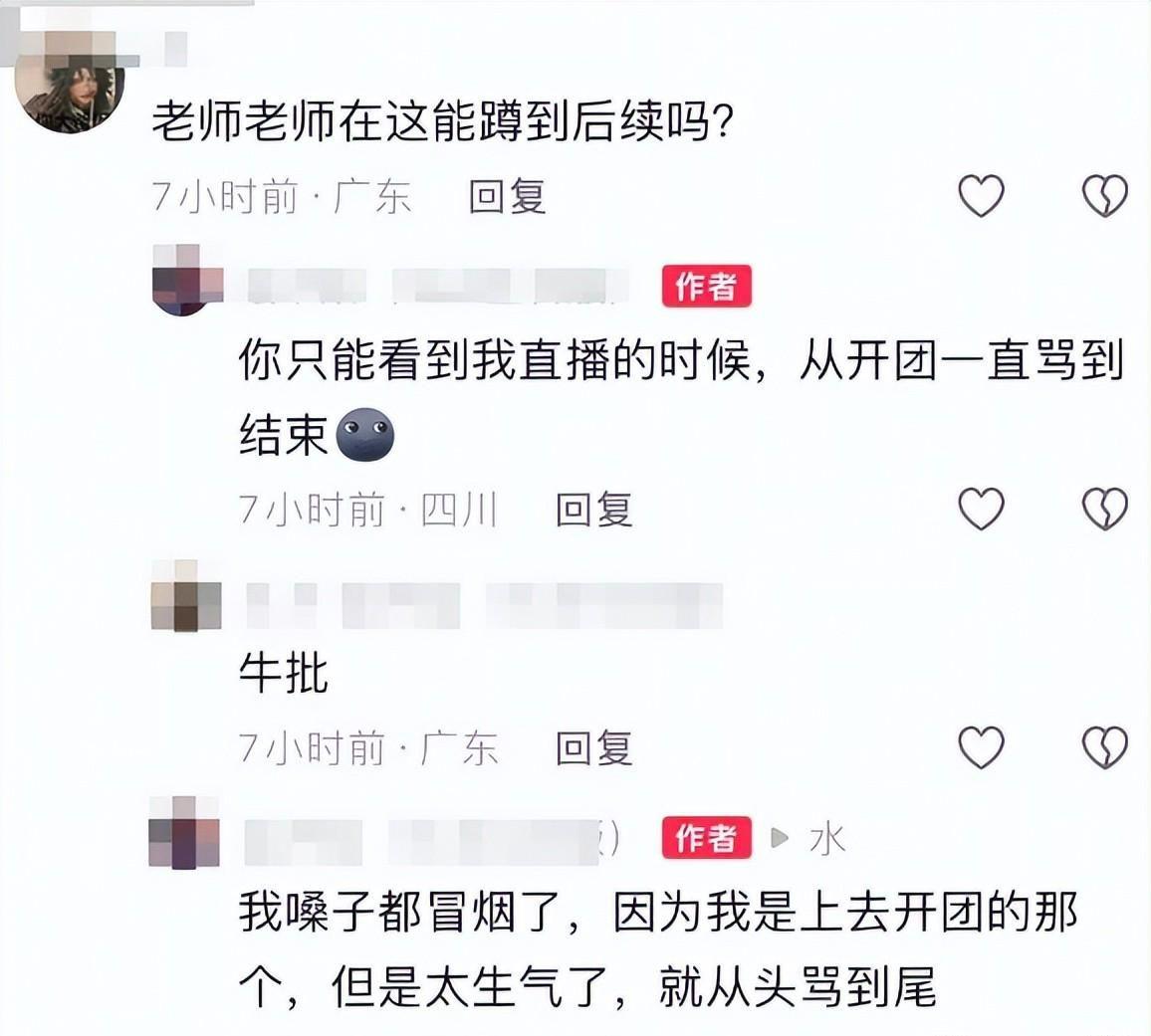Like the first comment from Guangdong
1151x1036 pixels.
tap(982, 196)
